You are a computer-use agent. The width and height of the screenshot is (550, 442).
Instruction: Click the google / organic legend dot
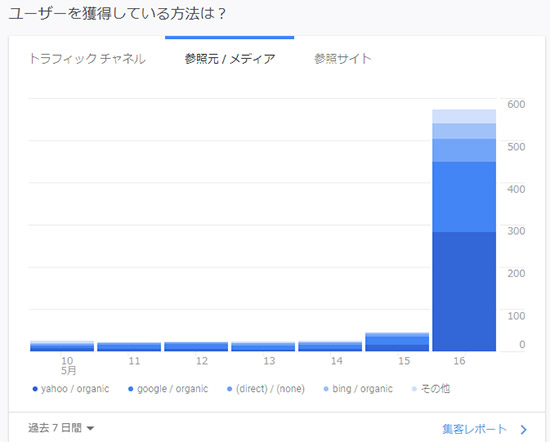(x=130, y=389)
